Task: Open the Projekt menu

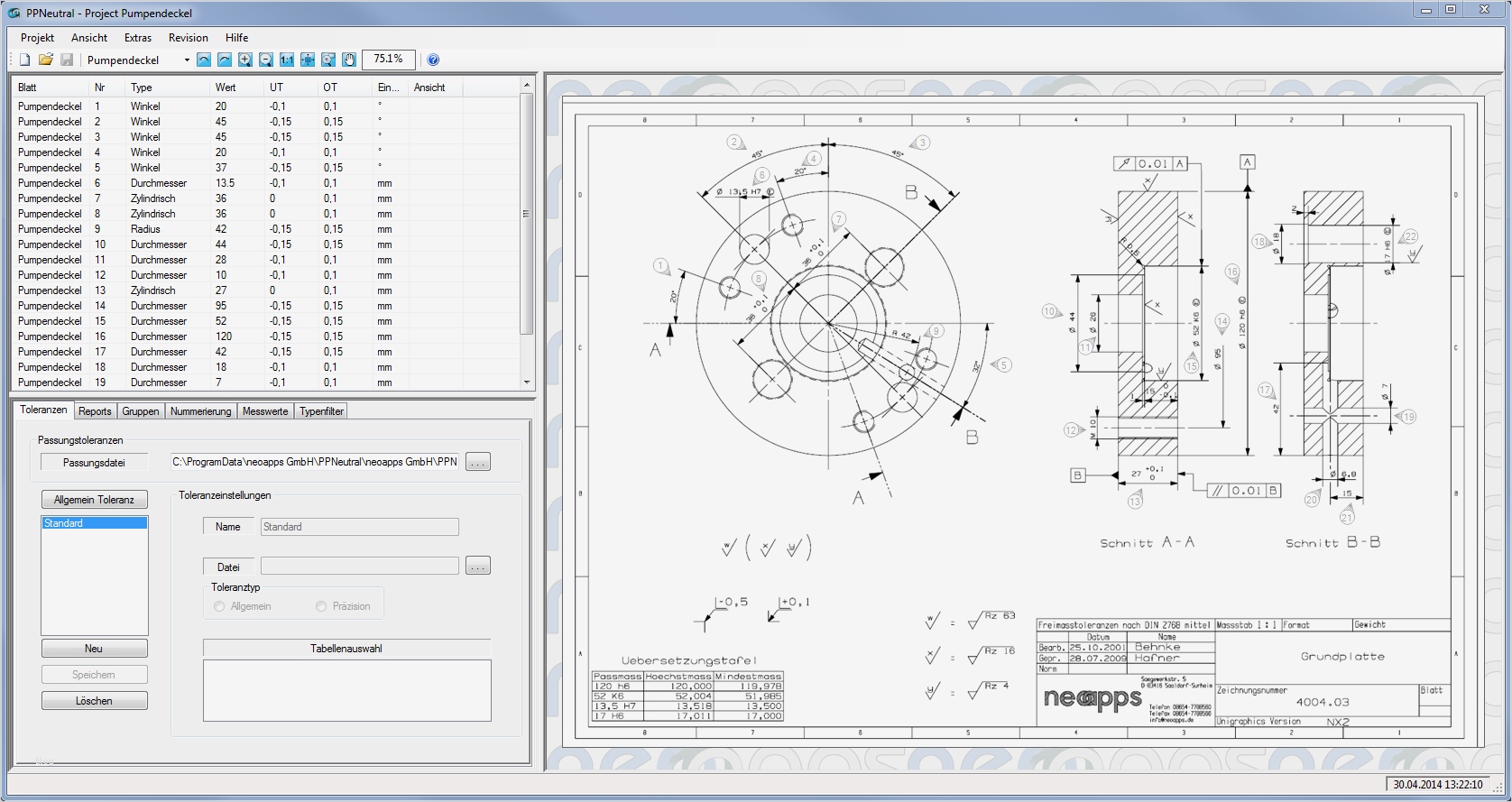Action: pos(38,38)
